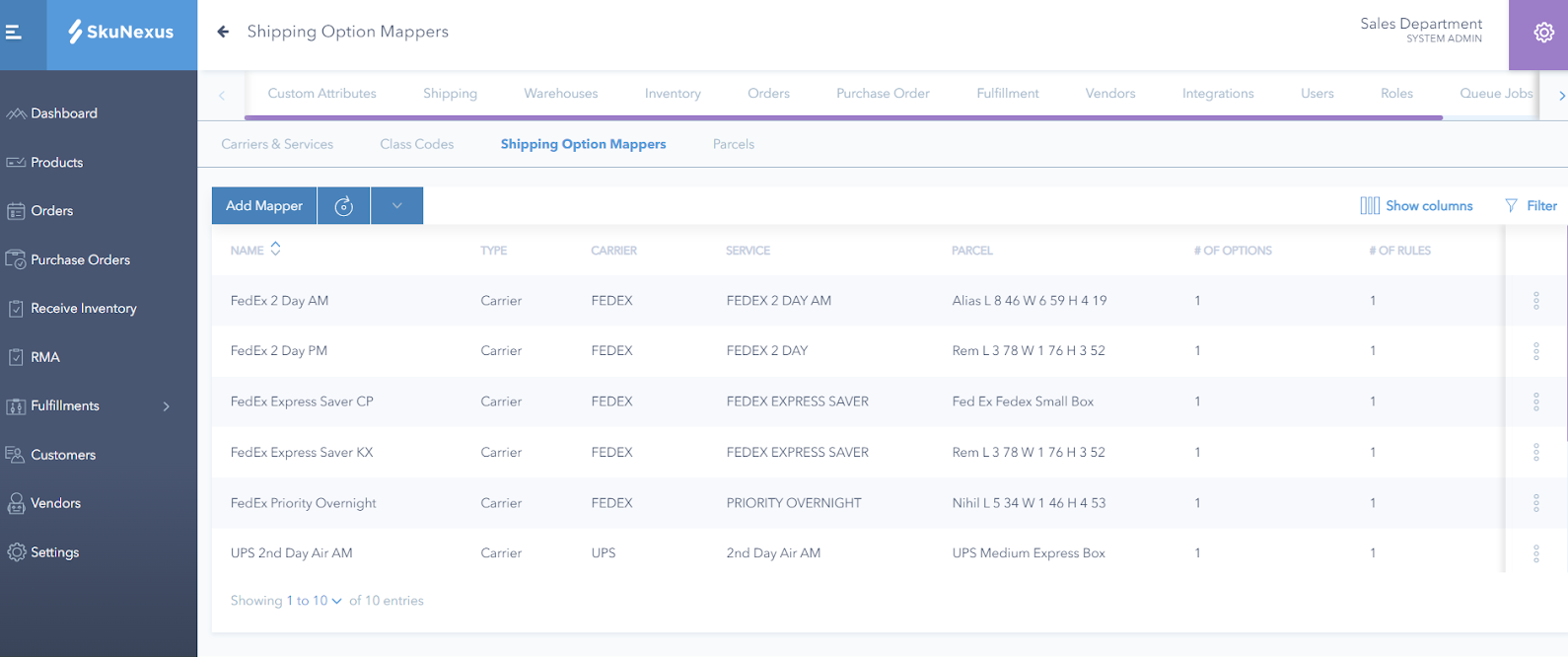Open row menu for FedEx Express Saver KX
The width and height of the screenshot is (1568, 657).
[x=1535, y=453]
